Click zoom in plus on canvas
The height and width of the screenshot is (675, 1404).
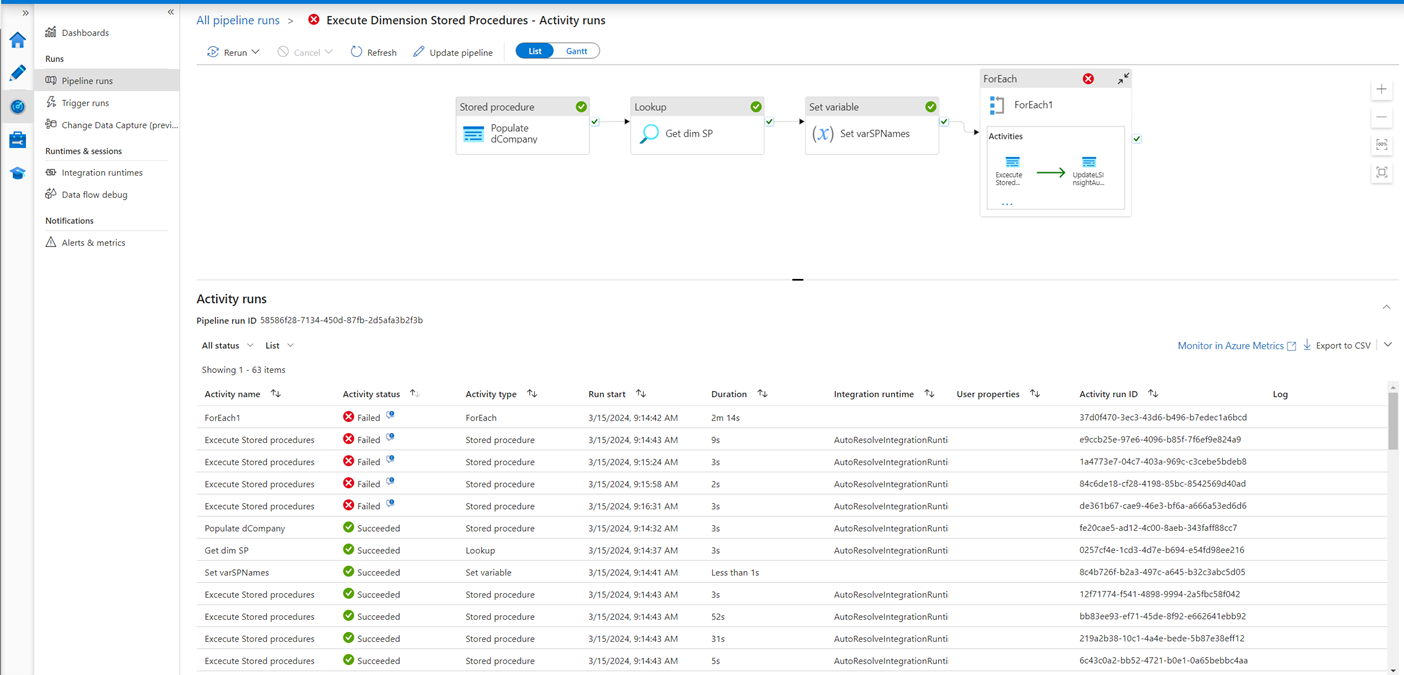1381,90
